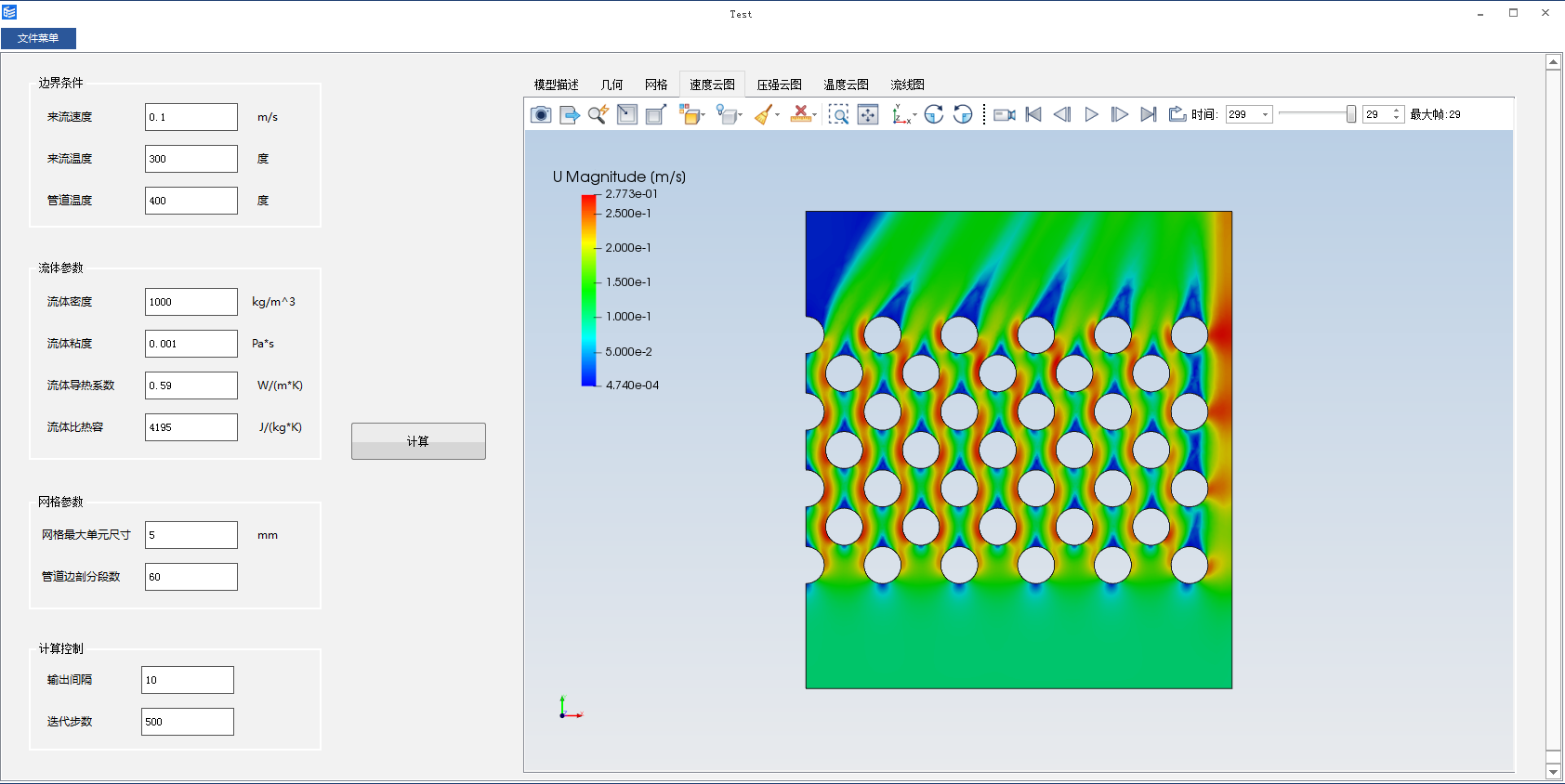Rotate view clockwise icon

click(x=934, y=114)
